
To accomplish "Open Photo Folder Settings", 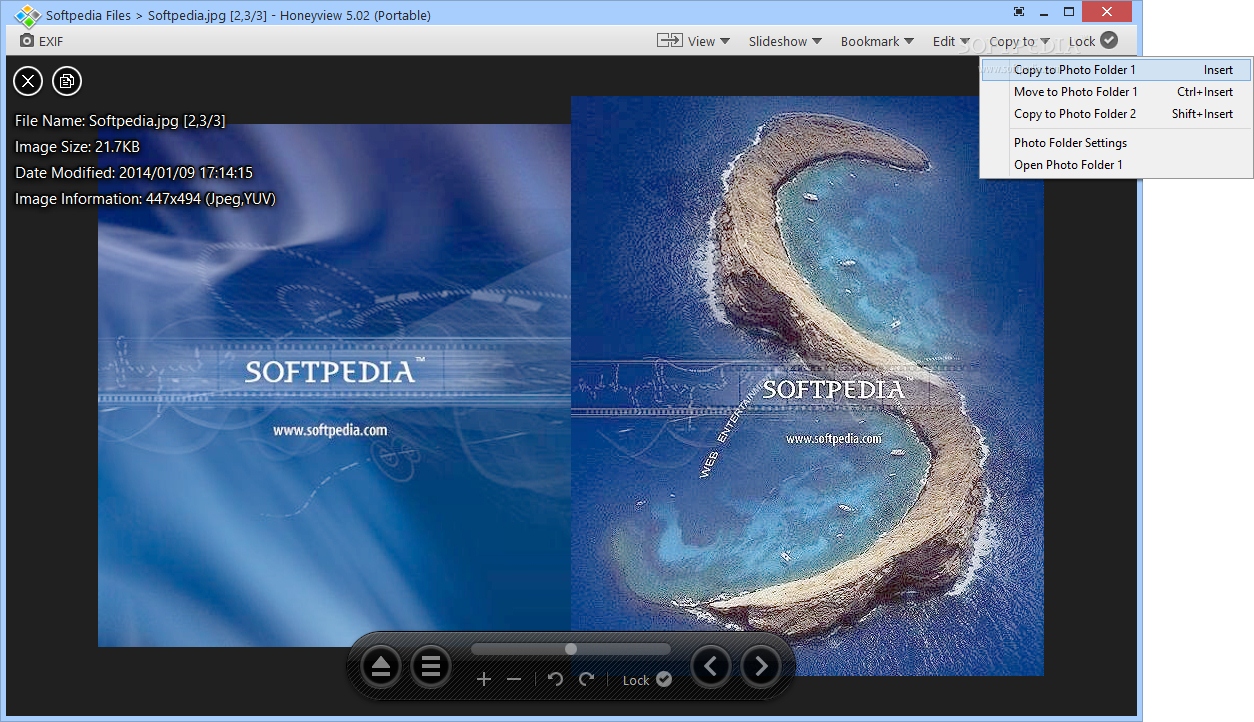I will (x=1116, y=143).
